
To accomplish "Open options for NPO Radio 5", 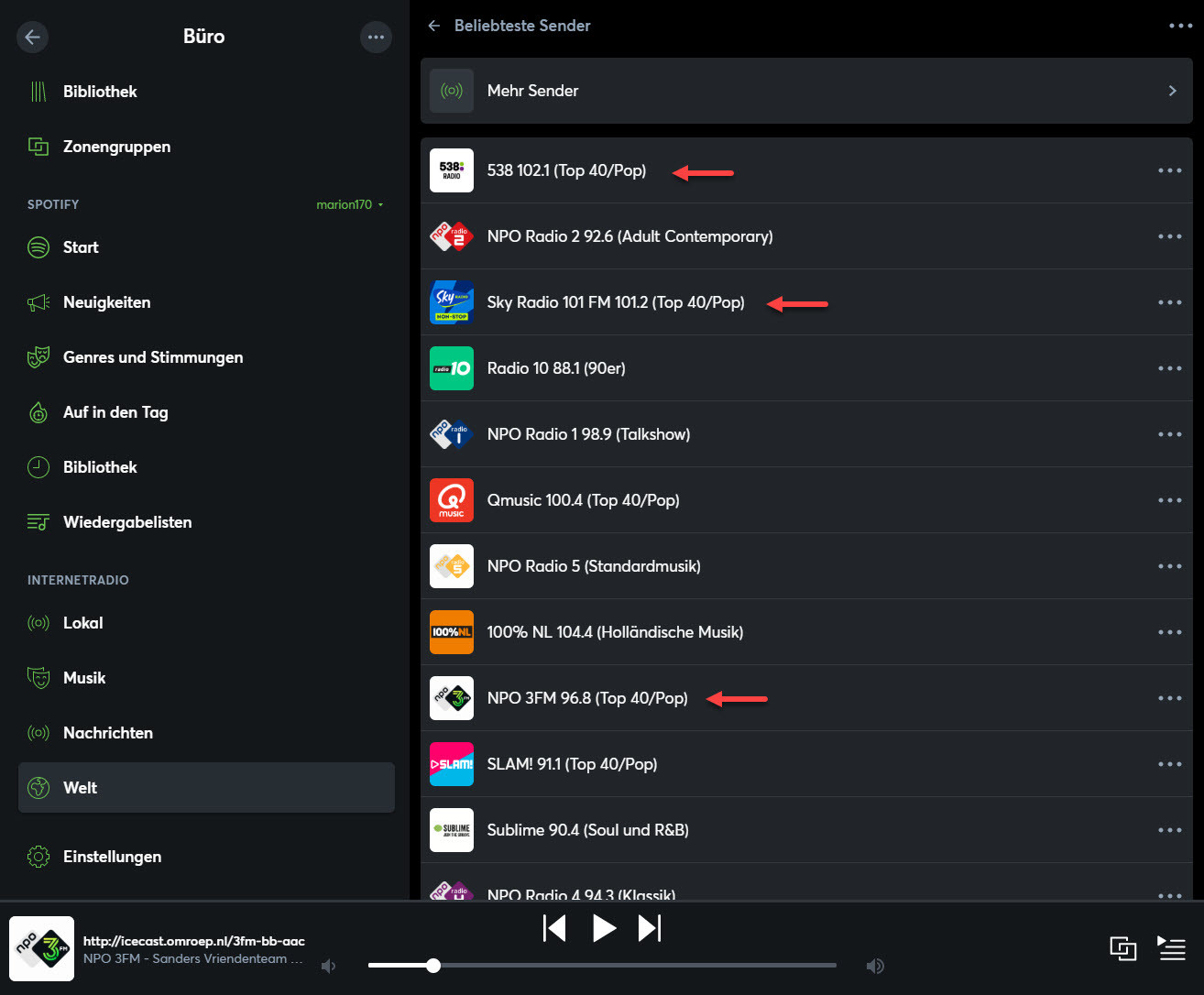I will (1169, 566).
